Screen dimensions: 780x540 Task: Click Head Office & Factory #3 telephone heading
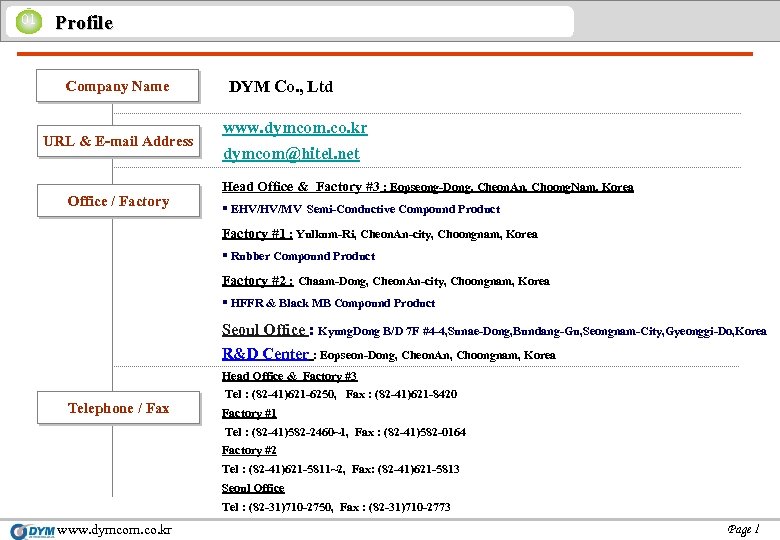(x=290, y=376)
